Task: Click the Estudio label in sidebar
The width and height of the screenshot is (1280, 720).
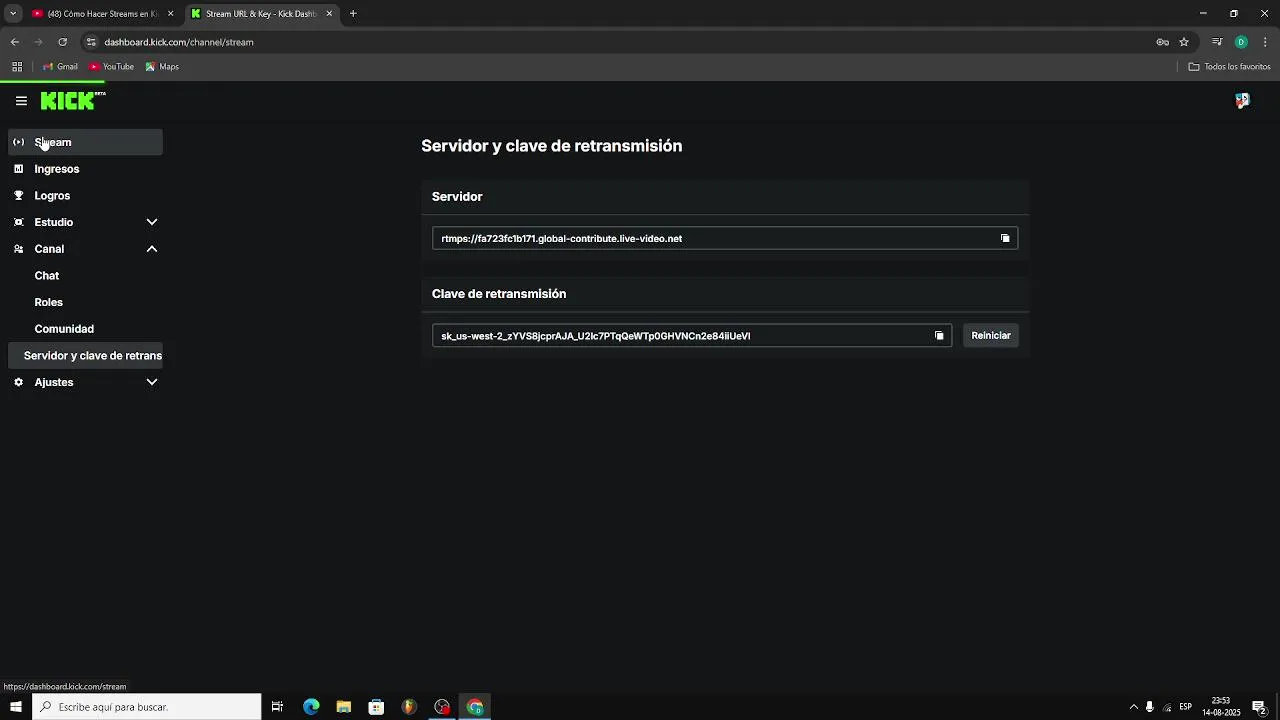Action: click(x=54, y=222)
